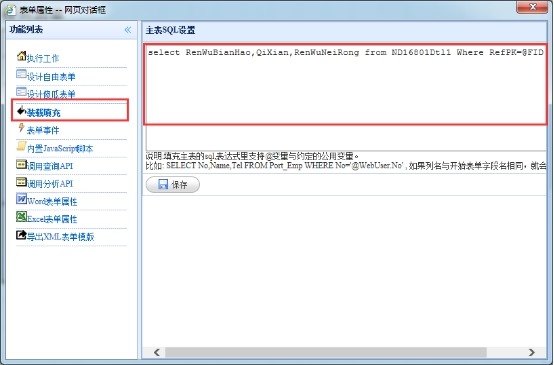Click the form icon beside 设计傻瓜表单
This screenshot has width=554, height=365.
pos(21,92)
